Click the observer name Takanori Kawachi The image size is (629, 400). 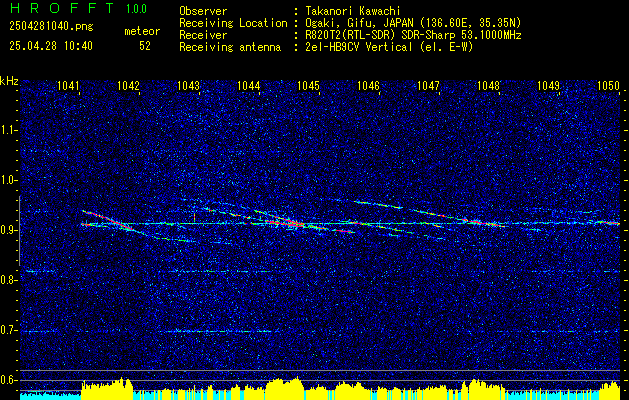[351, 12]
